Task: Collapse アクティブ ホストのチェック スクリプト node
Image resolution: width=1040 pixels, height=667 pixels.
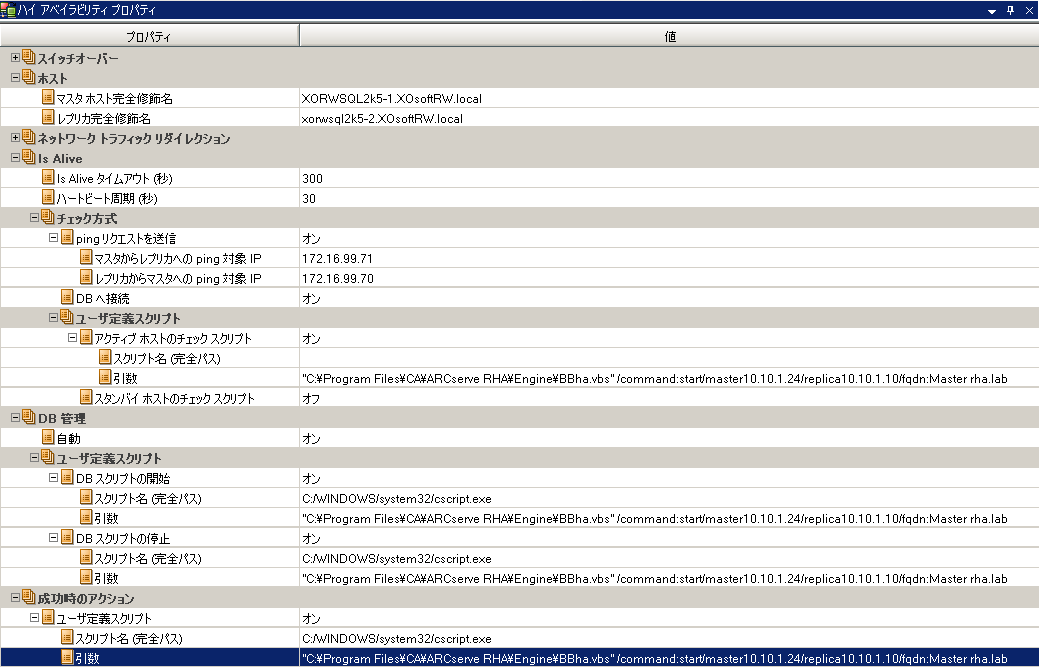Action: 72,337
